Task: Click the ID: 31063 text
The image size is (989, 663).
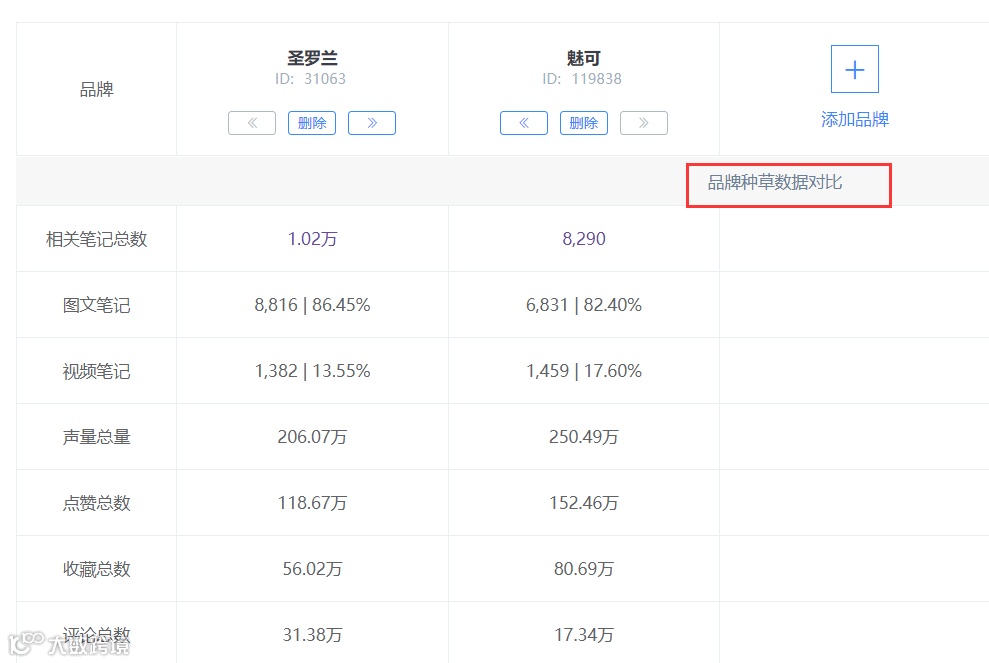Action: click(310, 79)
